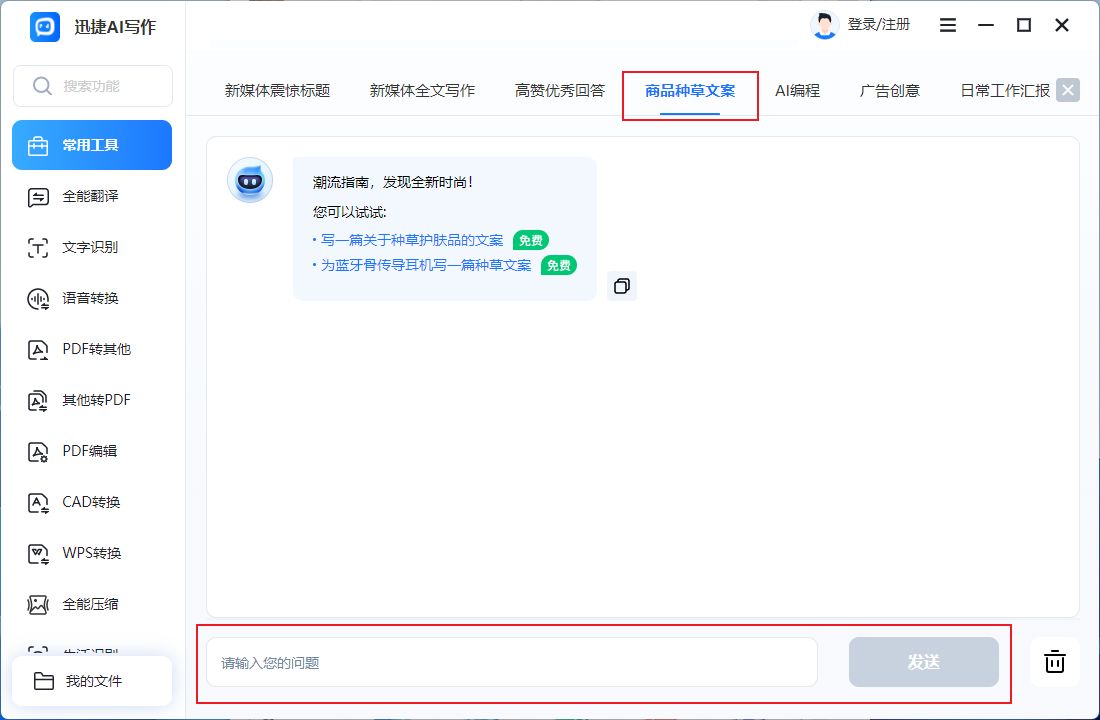Copy the assistant message with the copy icon
Image resolution: width=1100 pixels, height=720 pixels.
622,286
